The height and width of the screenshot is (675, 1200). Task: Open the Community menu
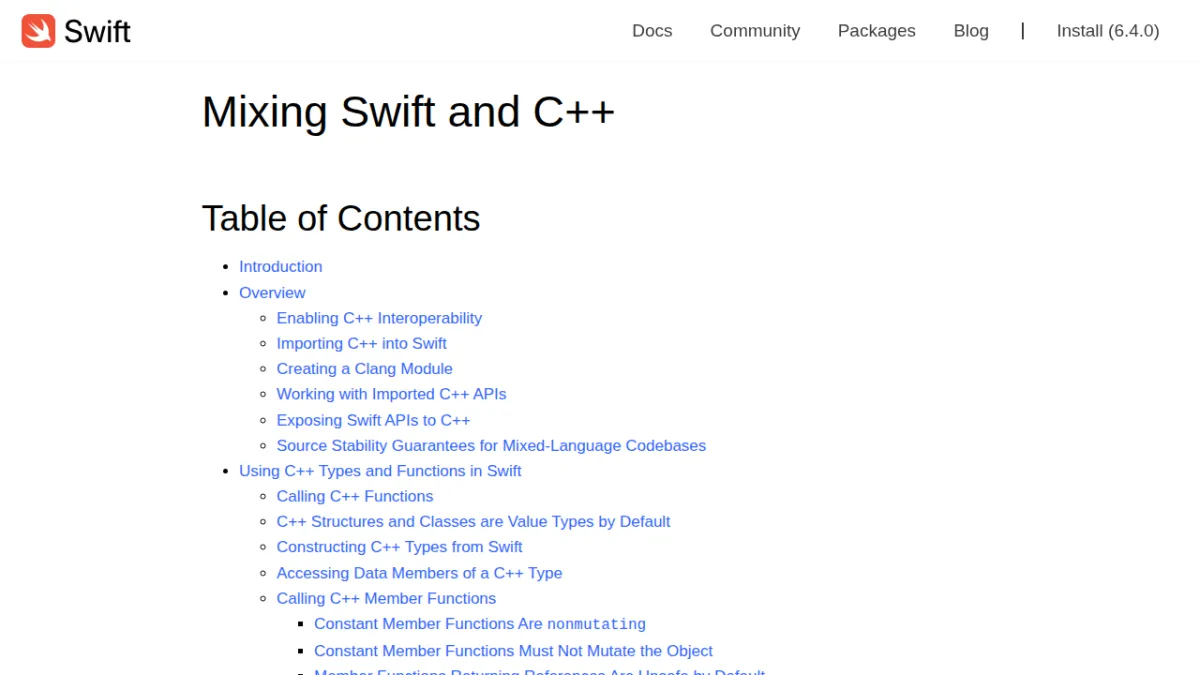[x=755, y=31]
